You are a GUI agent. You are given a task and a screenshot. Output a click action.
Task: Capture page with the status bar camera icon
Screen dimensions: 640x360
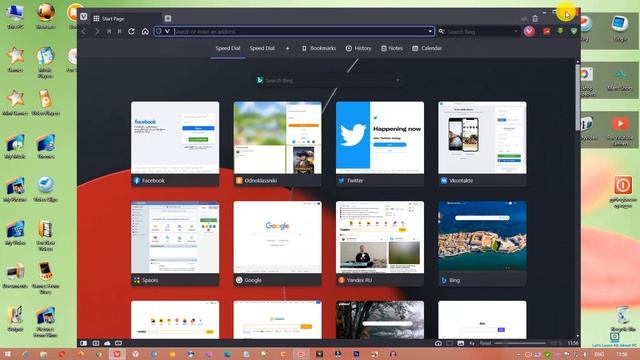(438, 343)
